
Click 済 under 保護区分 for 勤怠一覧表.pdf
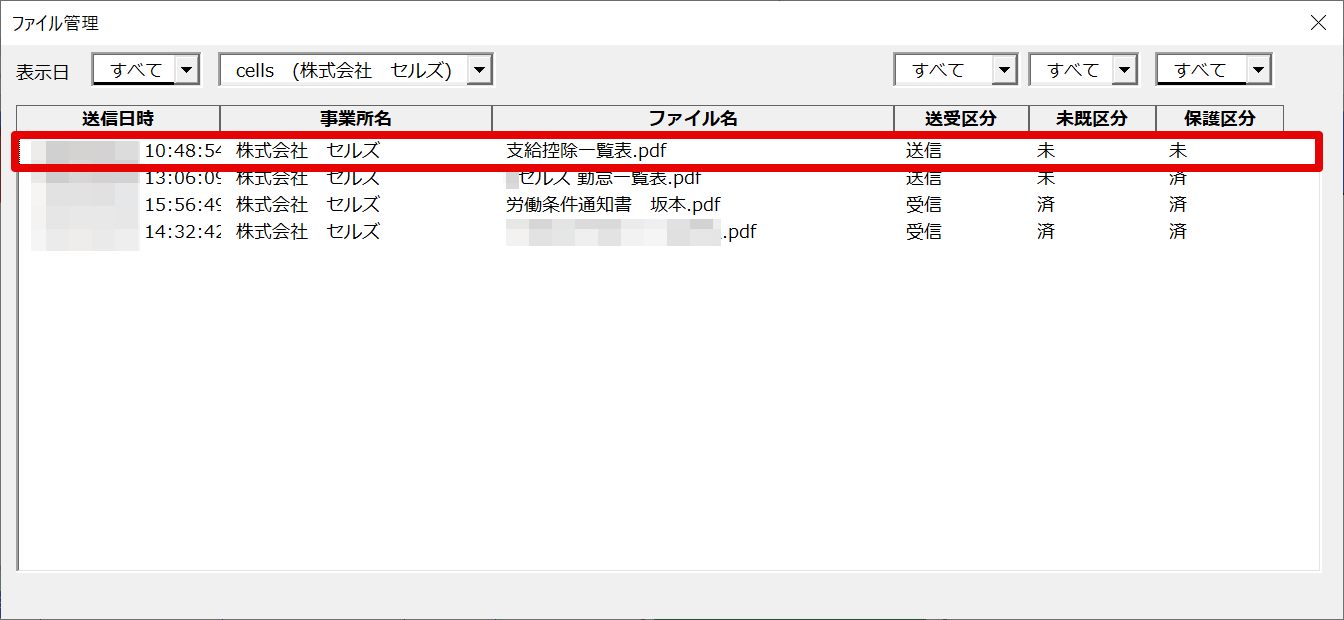point(1178,178)
